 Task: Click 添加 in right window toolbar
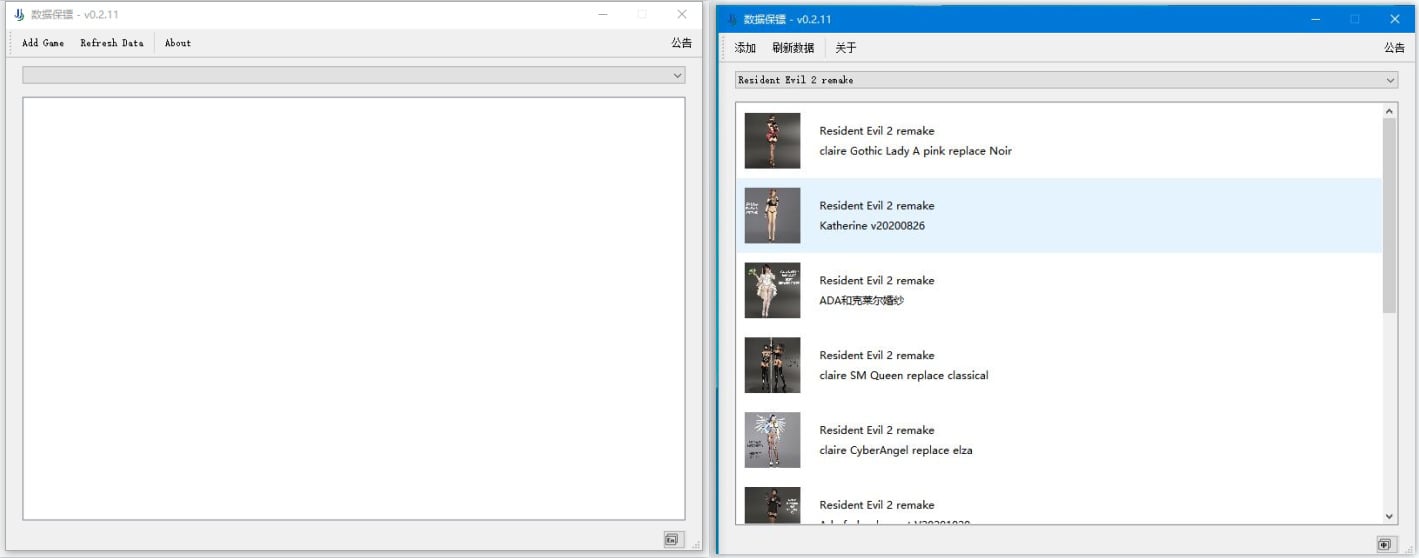(745, 48)
